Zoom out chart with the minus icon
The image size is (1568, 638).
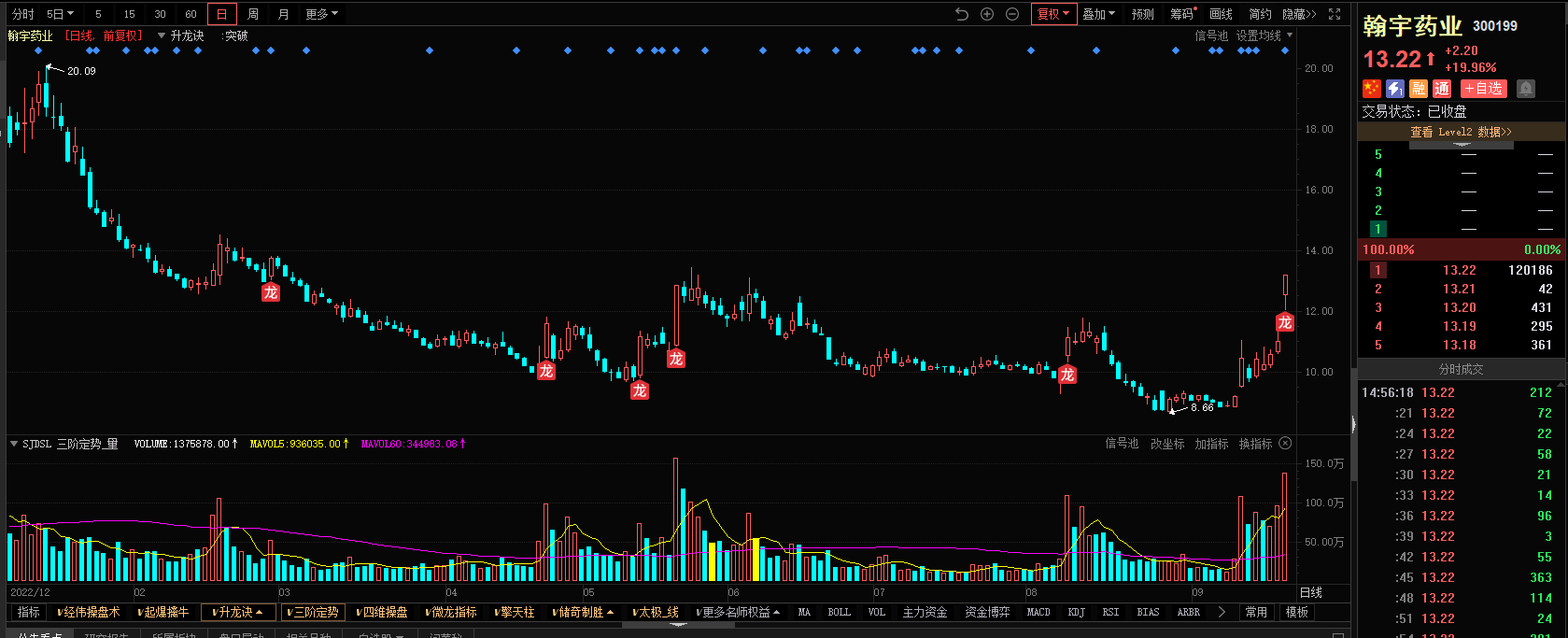[x=1012, y=14]
